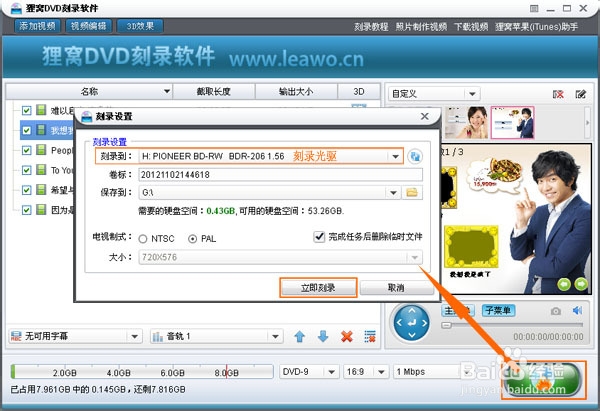
Task: Click the window menu icon in title bar
Action: tap(534, 8)
